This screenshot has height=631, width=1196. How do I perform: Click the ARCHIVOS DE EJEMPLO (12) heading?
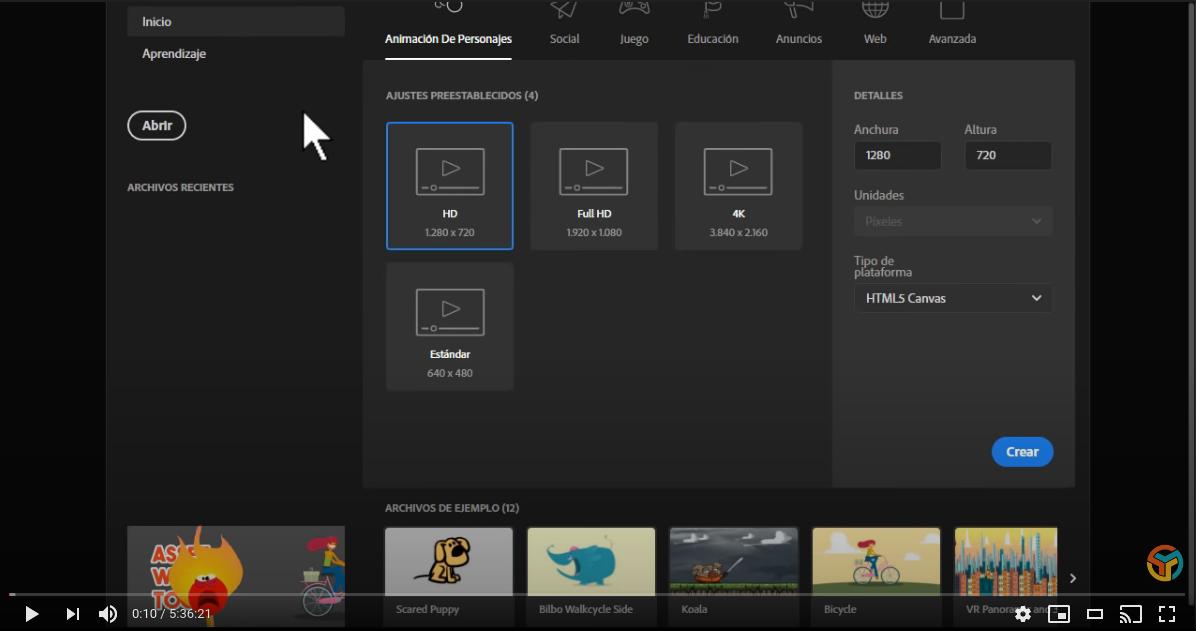[x=452, y=508]
